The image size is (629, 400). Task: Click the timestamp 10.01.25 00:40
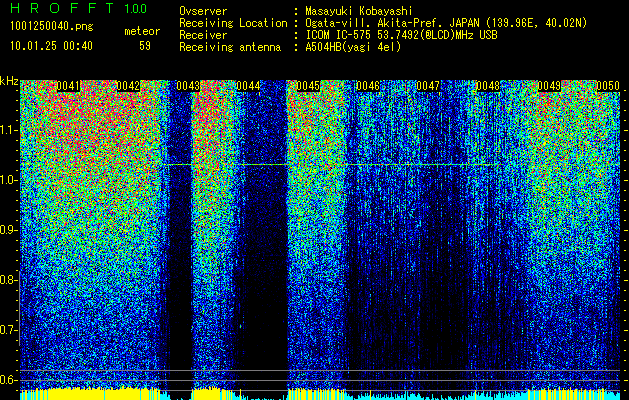click(x=51, y=46)
